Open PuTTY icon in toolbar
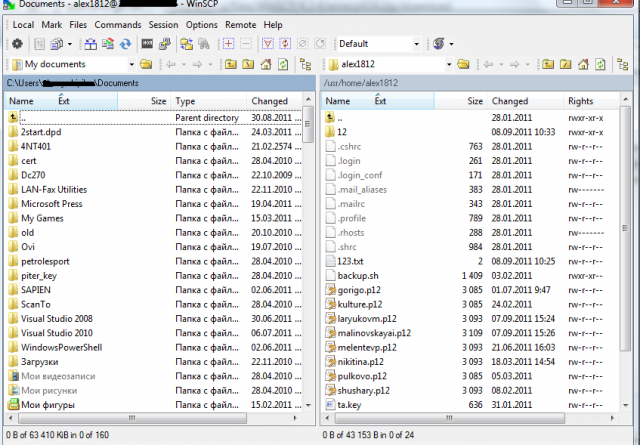The image size is (640, 445). click(x=164, y=44)
